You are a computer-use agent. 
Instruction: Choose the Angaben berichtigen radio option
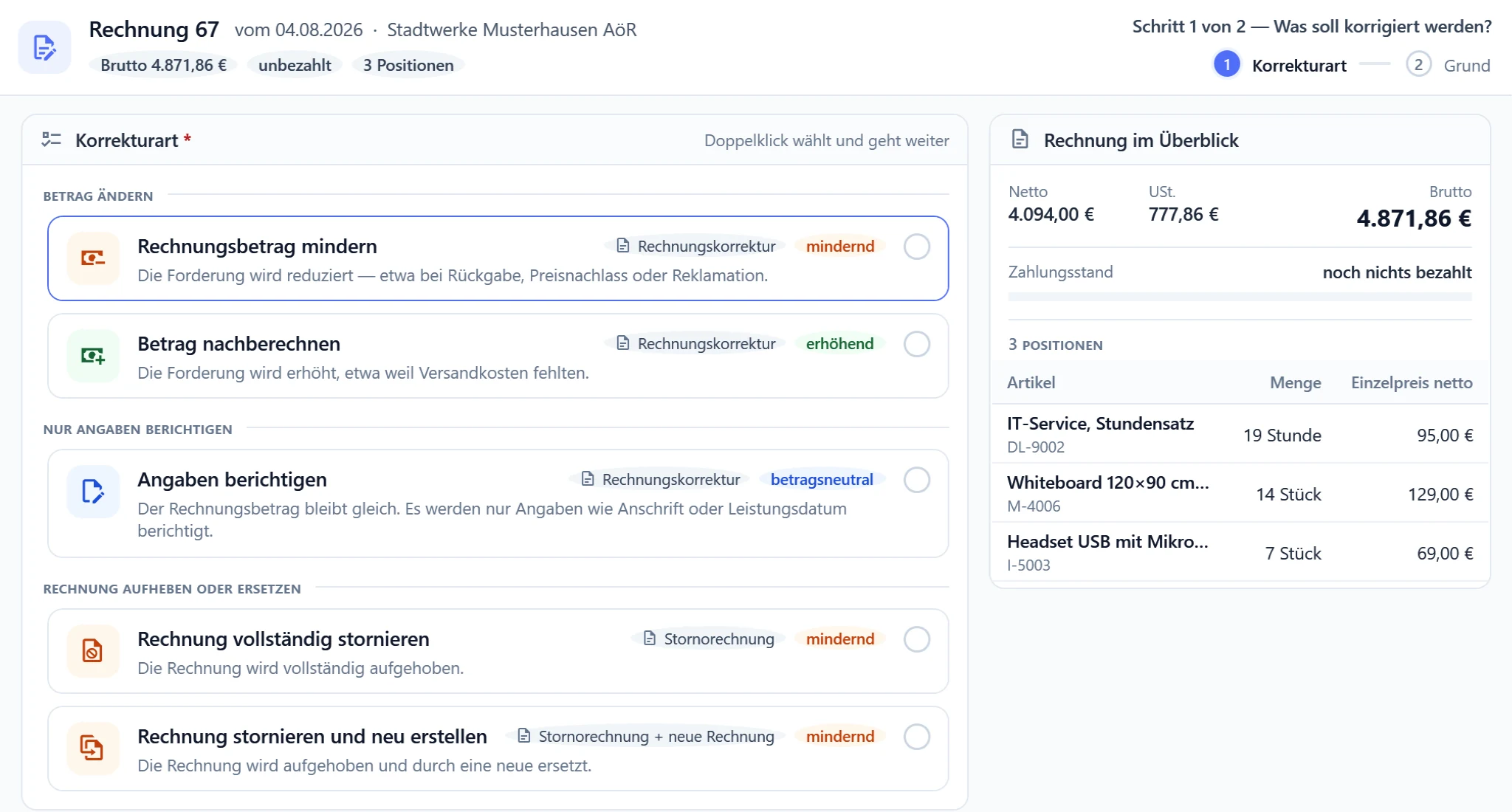pyautogui.click(x=917, y=480)
